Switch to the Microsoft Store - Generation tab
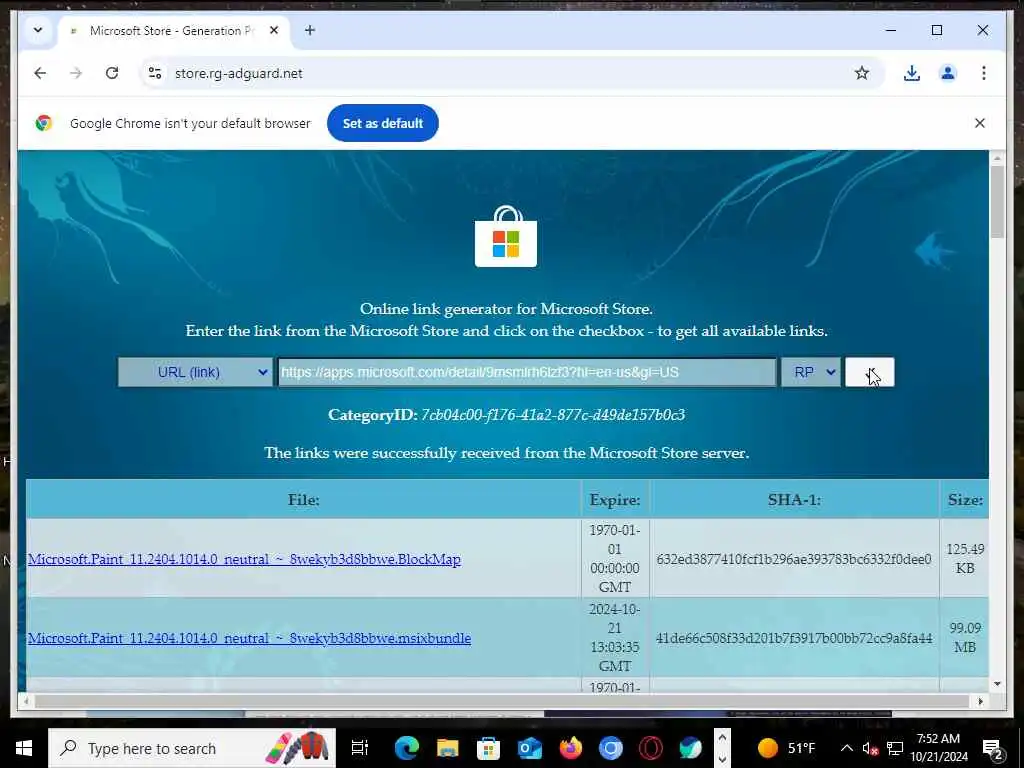1024x768 pixels. [171, 31]
